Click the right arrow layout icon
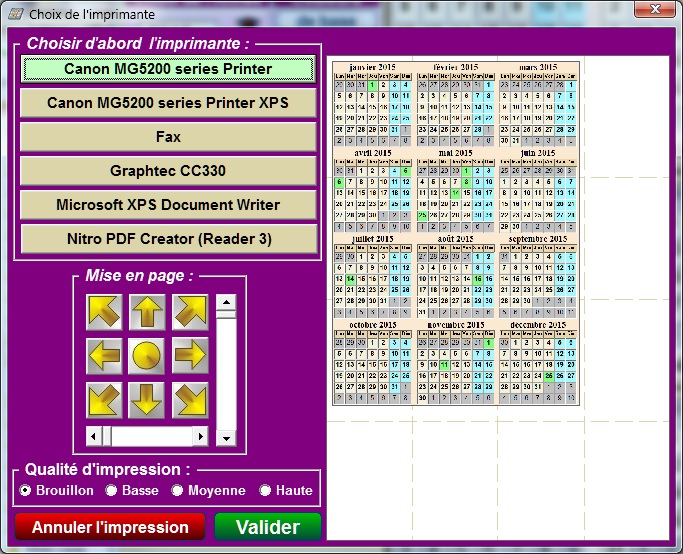Image resolution: width=683 pixels, height=554 pixels. tap(190, 356)
